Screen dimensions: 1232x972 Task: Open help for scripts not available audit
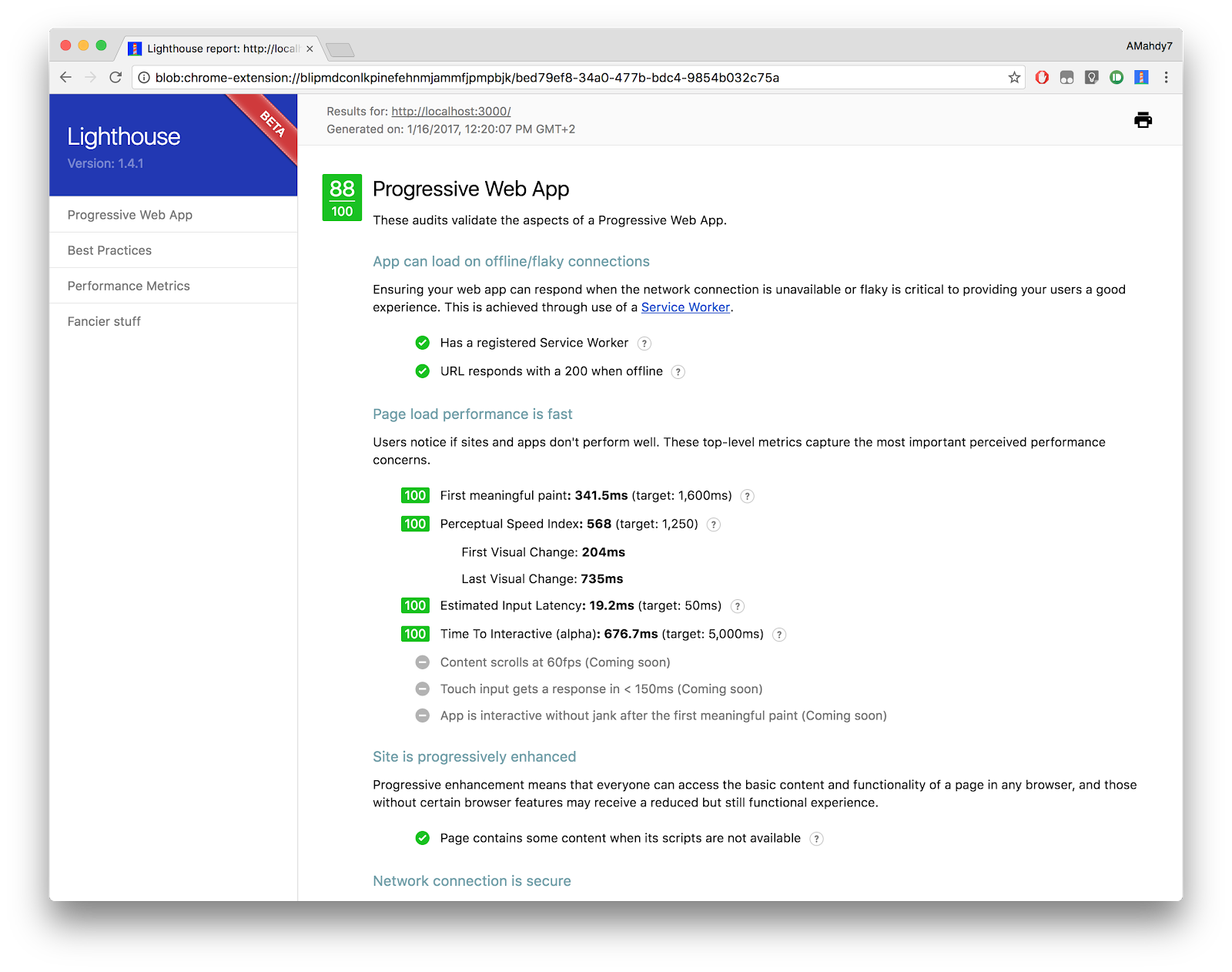pos(816,839)
